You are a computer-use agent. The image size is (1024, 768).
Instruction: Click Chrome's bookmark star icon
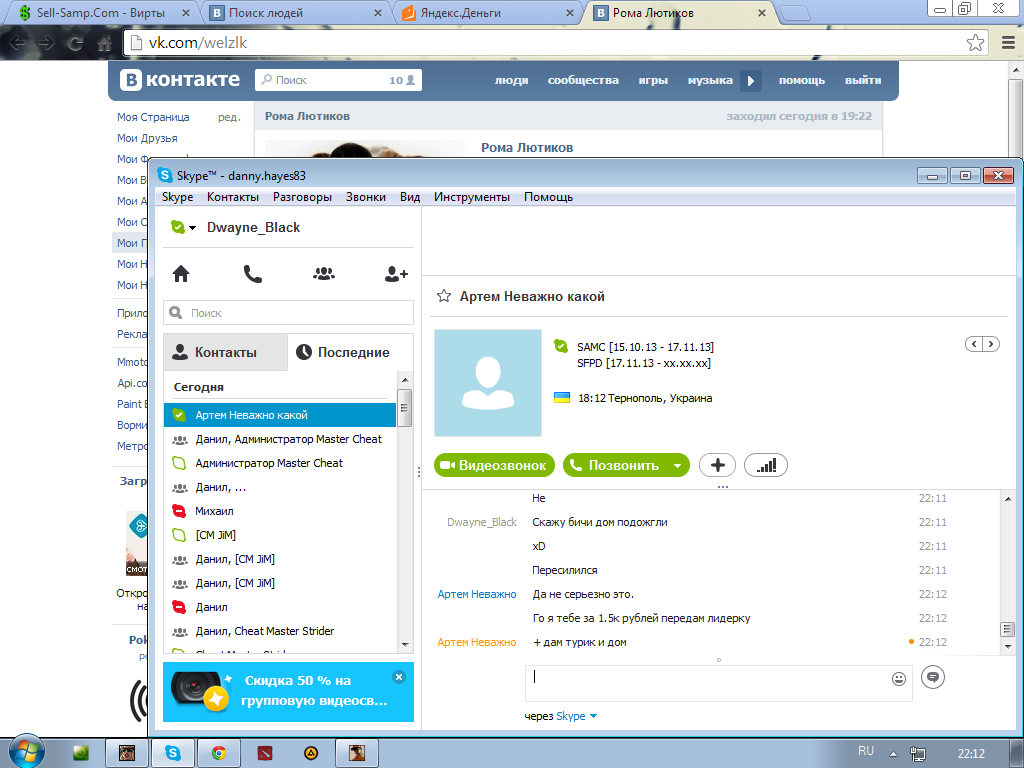[975, 43]
